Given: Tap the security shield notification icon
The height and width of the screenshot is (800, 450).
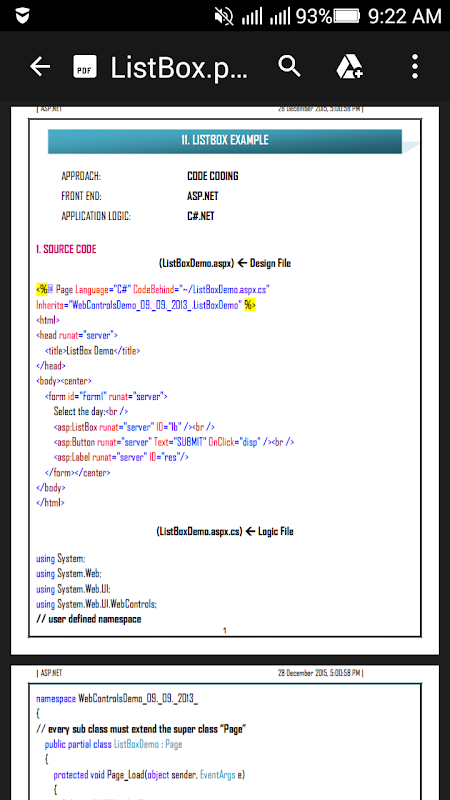Looking at the screenshot, I should point(22,16).
